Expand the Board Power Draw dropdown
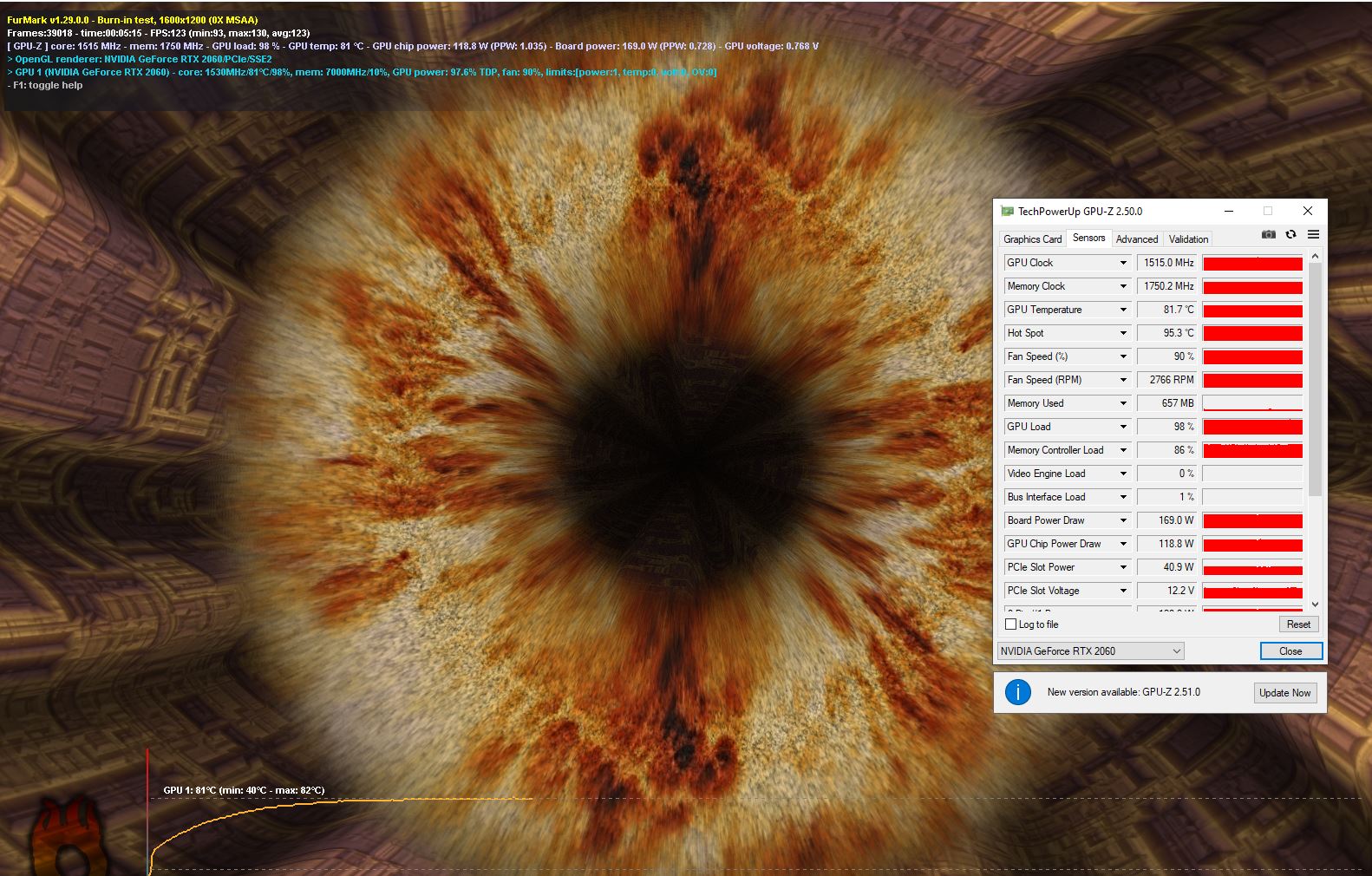The height and width of the screenshot is (876, 1372). coord(1123,520)
